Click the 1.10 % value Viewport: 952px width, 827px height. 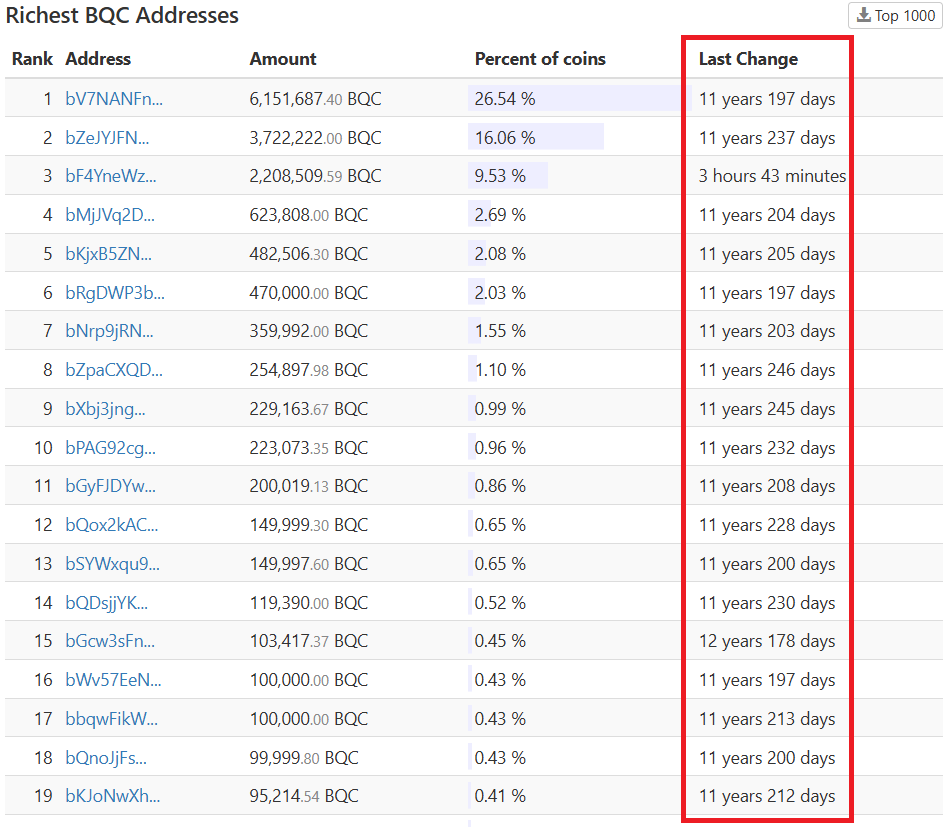tap(500, 370)
